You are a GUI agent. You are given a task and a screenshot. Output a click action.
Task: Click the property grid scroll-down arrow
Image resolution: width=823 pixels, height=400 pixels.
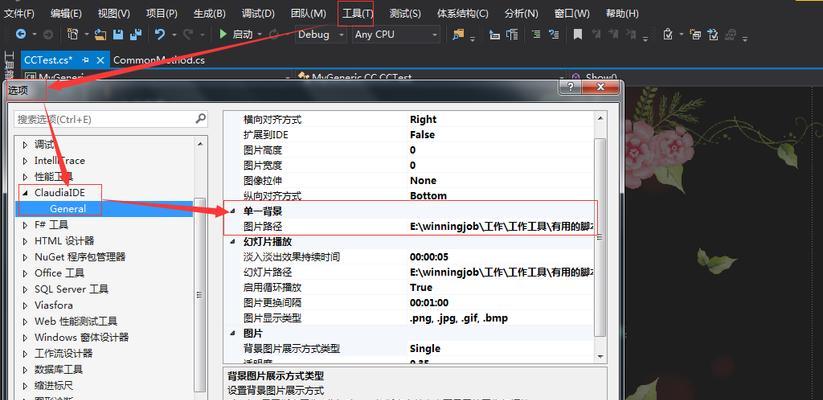coord(600,356)
